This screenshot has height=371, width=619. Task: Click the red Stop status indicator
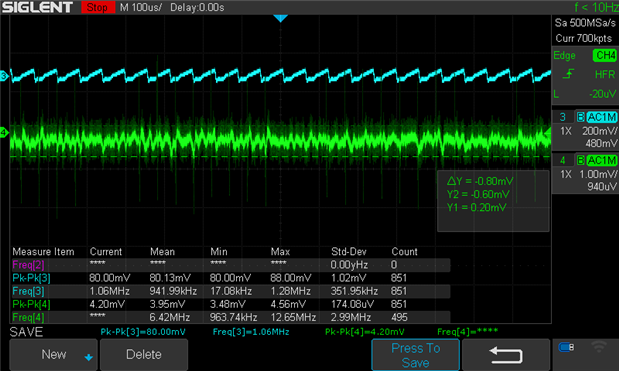(x=98, y=7)
